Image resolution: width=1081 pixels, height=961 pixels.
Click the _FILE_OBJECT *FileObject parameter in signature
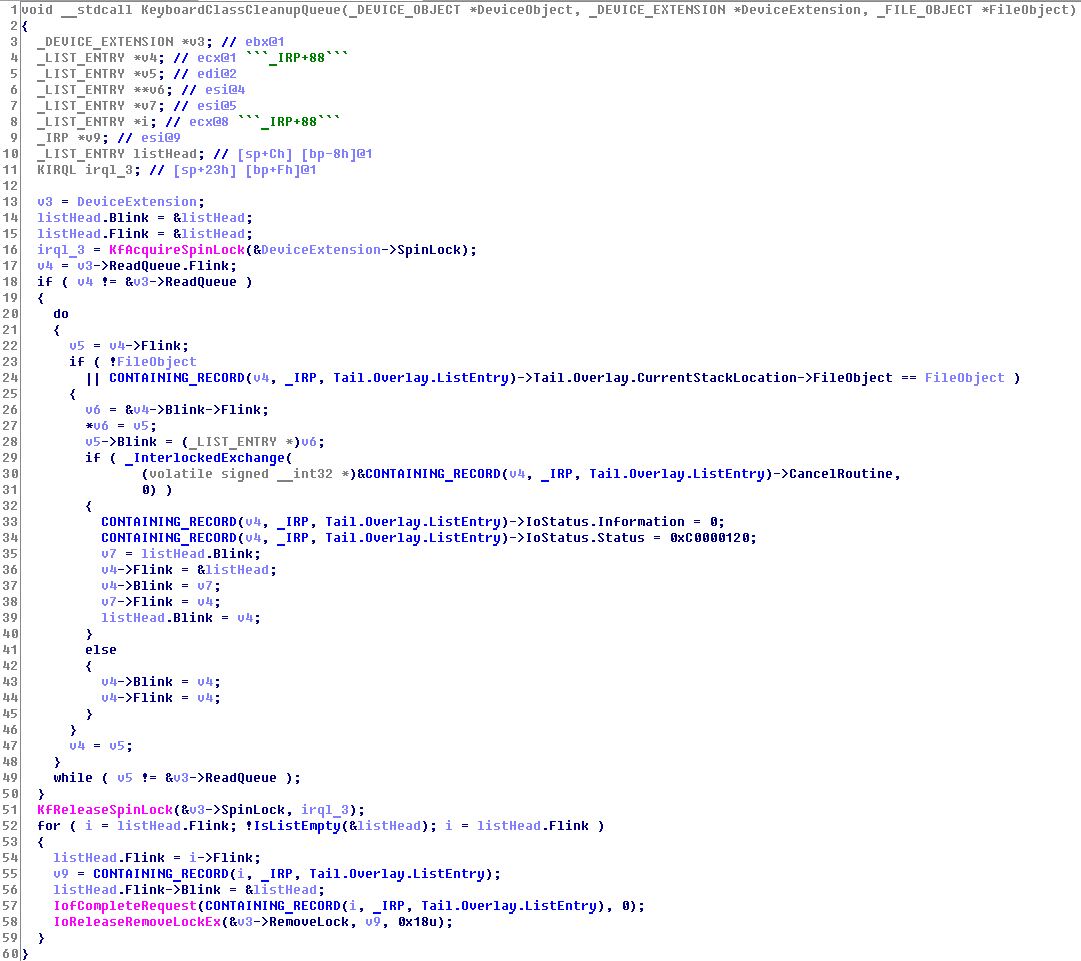coord(972,10)
